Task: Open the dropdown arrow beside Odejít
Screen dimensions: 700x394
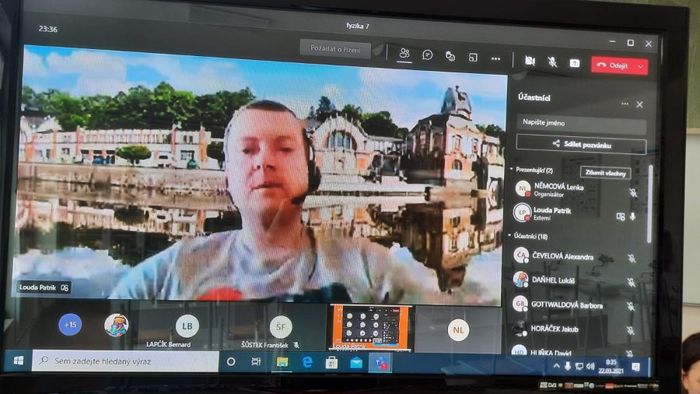Action: pyautogui.click(x=641, y=66)
